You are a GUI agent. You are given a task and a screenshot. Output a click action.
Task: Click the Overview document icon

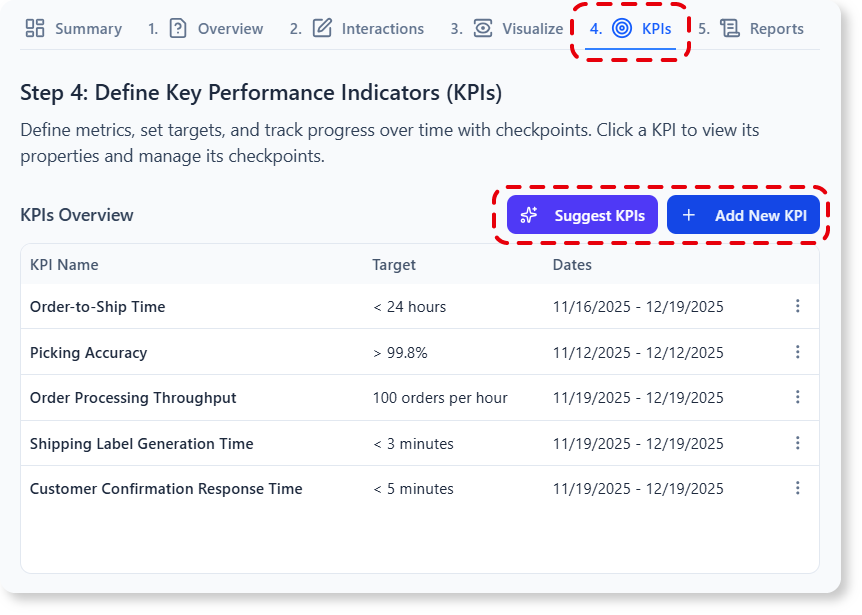(x=178, y=28)
